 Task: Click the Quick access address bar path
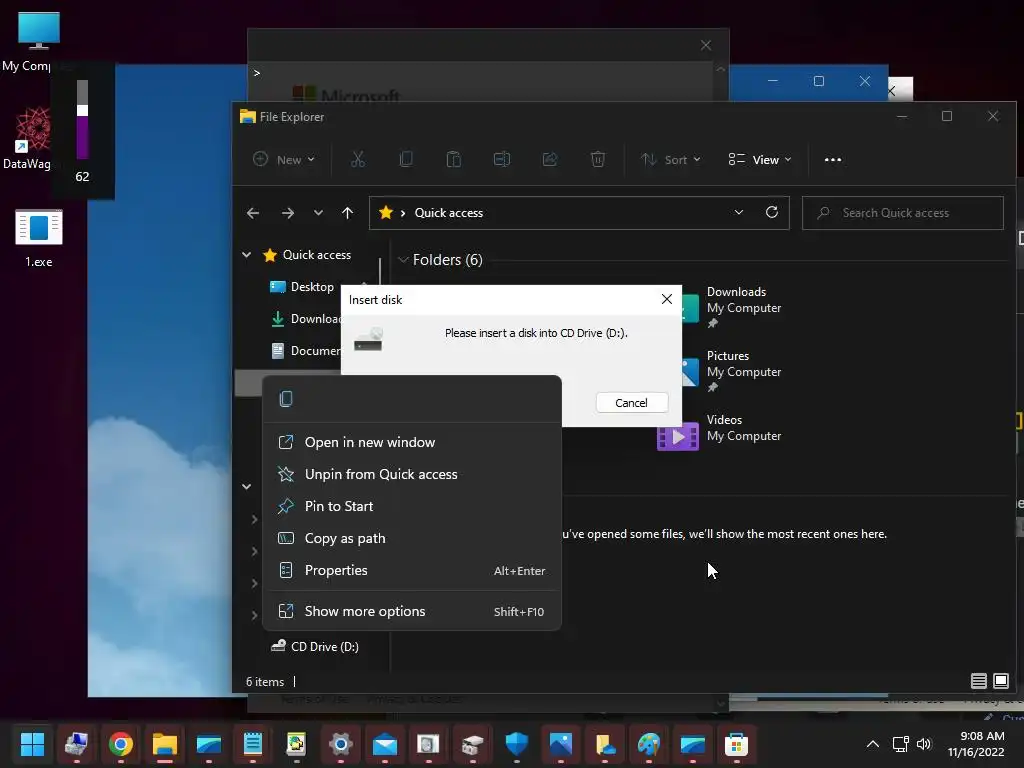[x=449, y=213]
